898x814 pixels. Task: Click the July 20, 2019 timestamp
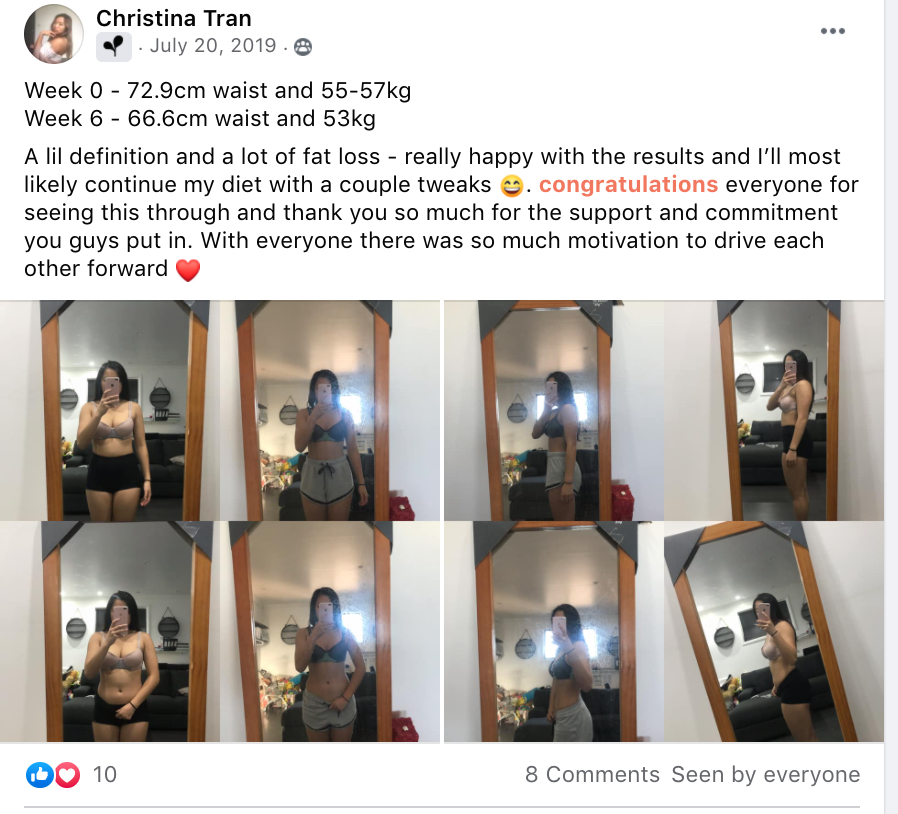(213, 46)
